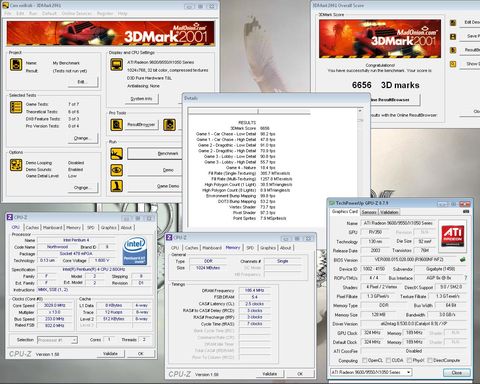Screen dimensions: 480x384
Task: Open the Processor Selection dropdown in CPU-Z
Action: click(x=57, y=340)
